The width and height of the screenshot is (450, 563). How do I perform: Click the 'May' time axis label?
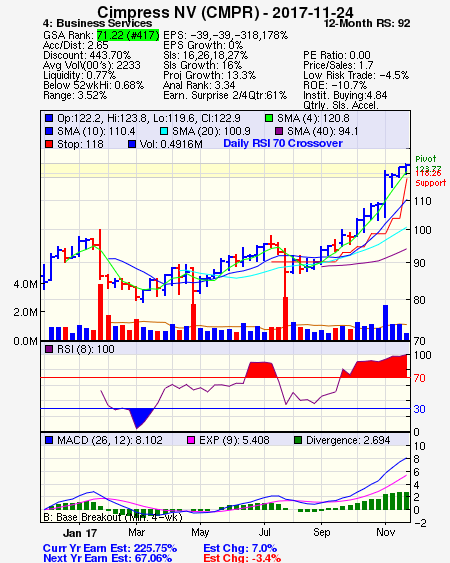click(200, 532)
